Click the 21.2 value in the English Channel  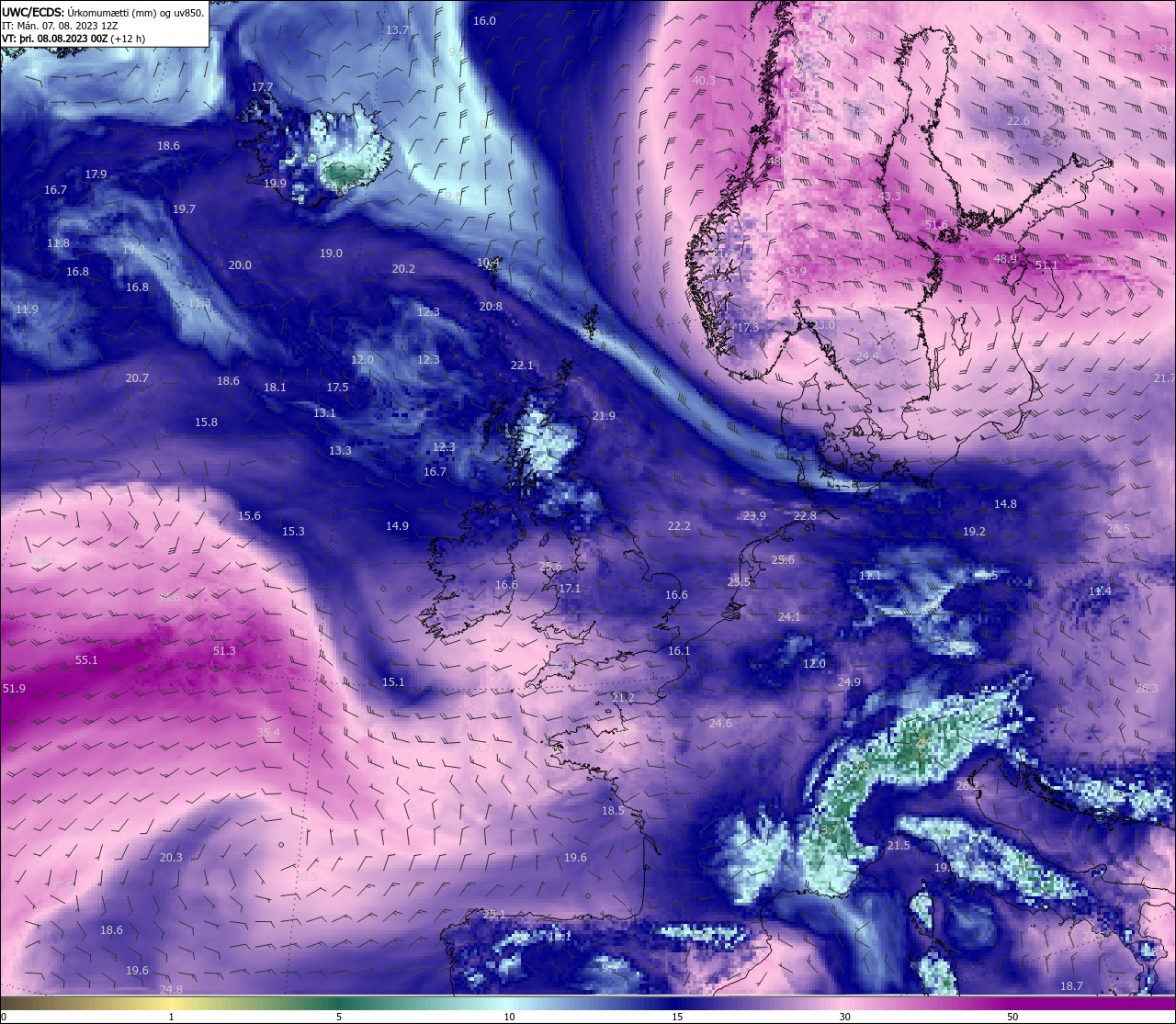click(x=623, y=698)
